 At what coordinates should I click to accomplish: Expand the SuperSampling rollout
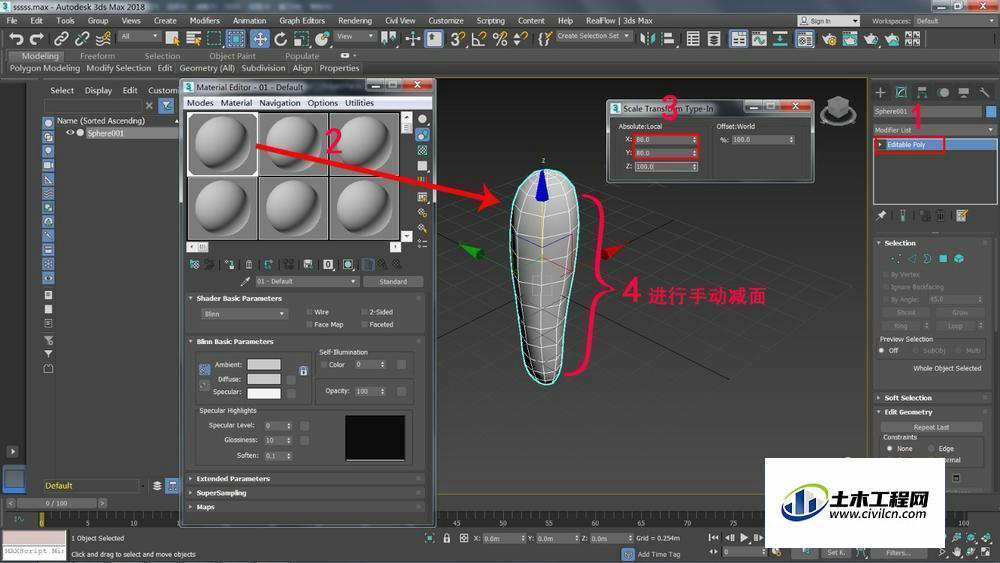tap(221, 493)
